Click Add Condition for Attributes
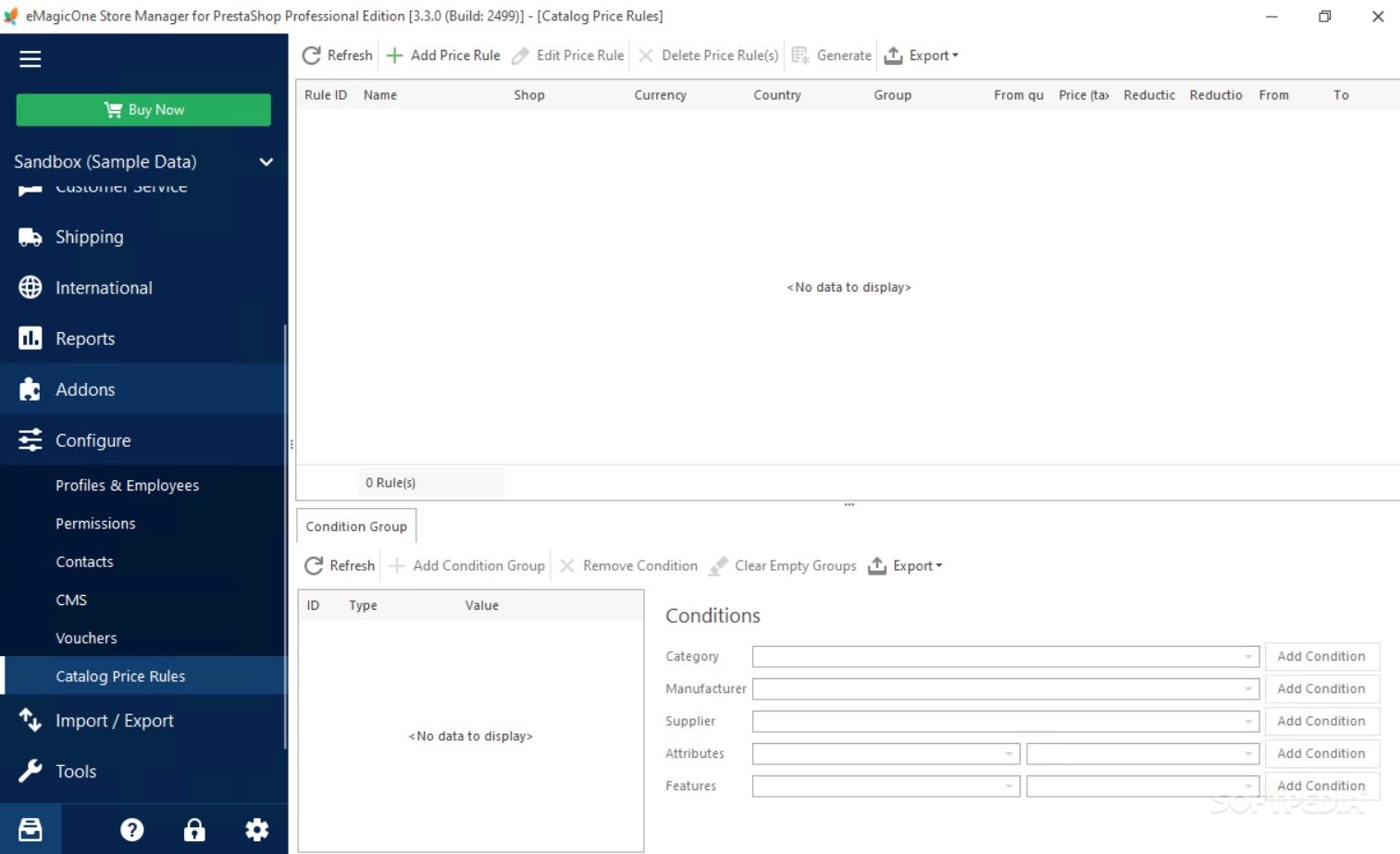The height and width of the screenshot is (854, 1400). click(x=1321, y=753)
